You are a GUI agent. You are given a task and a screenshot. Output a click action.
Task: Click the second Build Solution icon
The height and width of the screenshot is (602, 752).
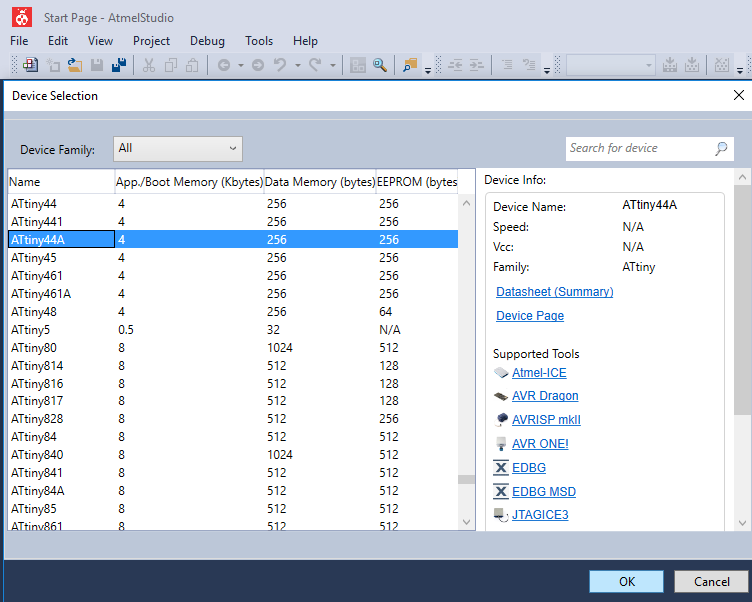click(692, 65)
